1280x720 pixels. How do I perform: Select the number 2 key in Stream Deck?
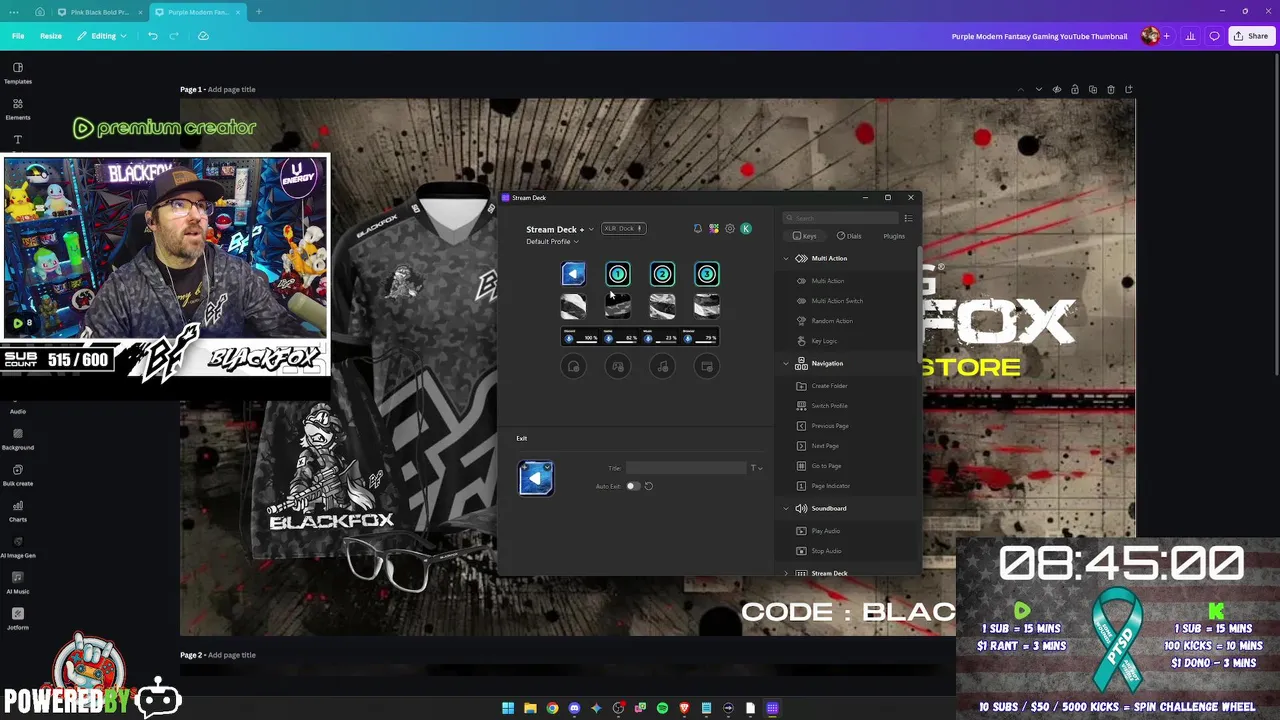click(x=662, y=274)
